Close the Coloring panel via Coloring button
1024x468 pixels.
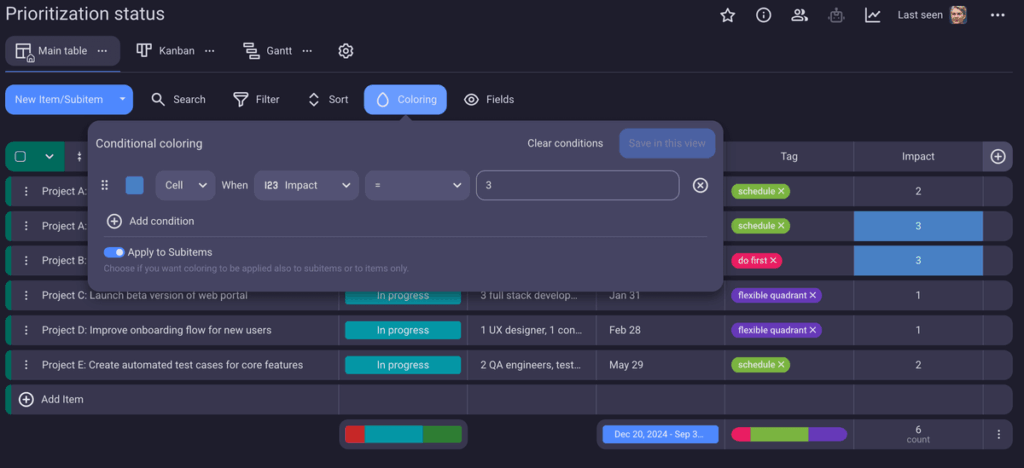(x=406, y=100)
